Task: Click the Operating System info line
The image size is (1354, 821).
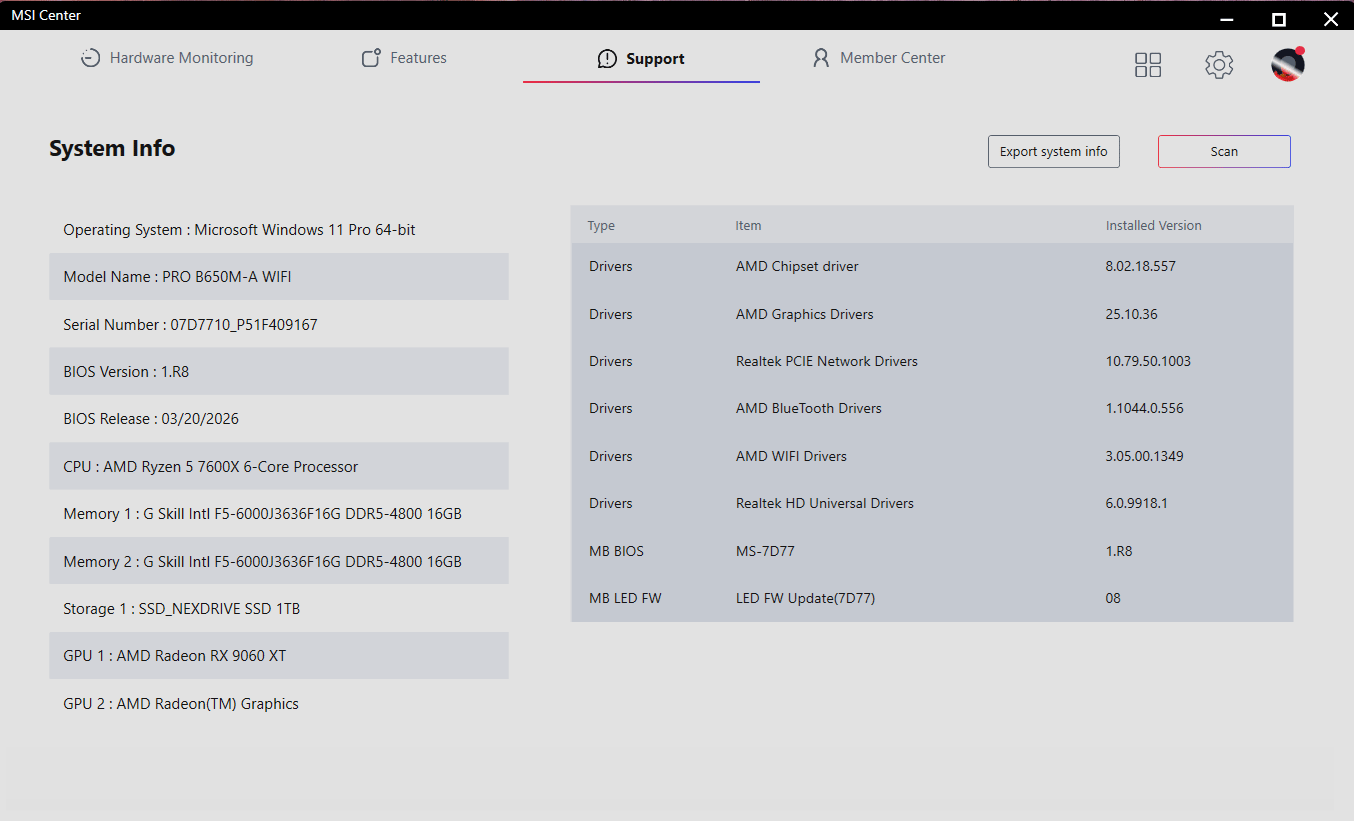Action: click(279, 230)
